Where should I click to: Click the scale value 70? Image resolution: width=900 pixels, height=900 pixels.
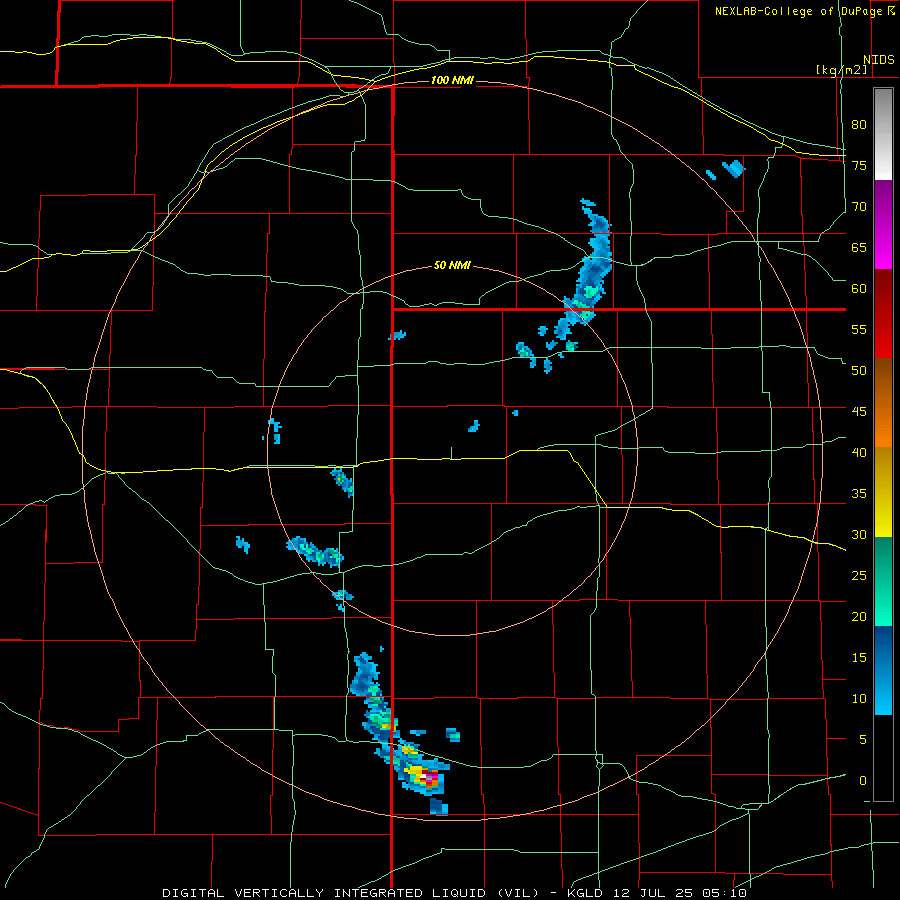pos(859,207)
